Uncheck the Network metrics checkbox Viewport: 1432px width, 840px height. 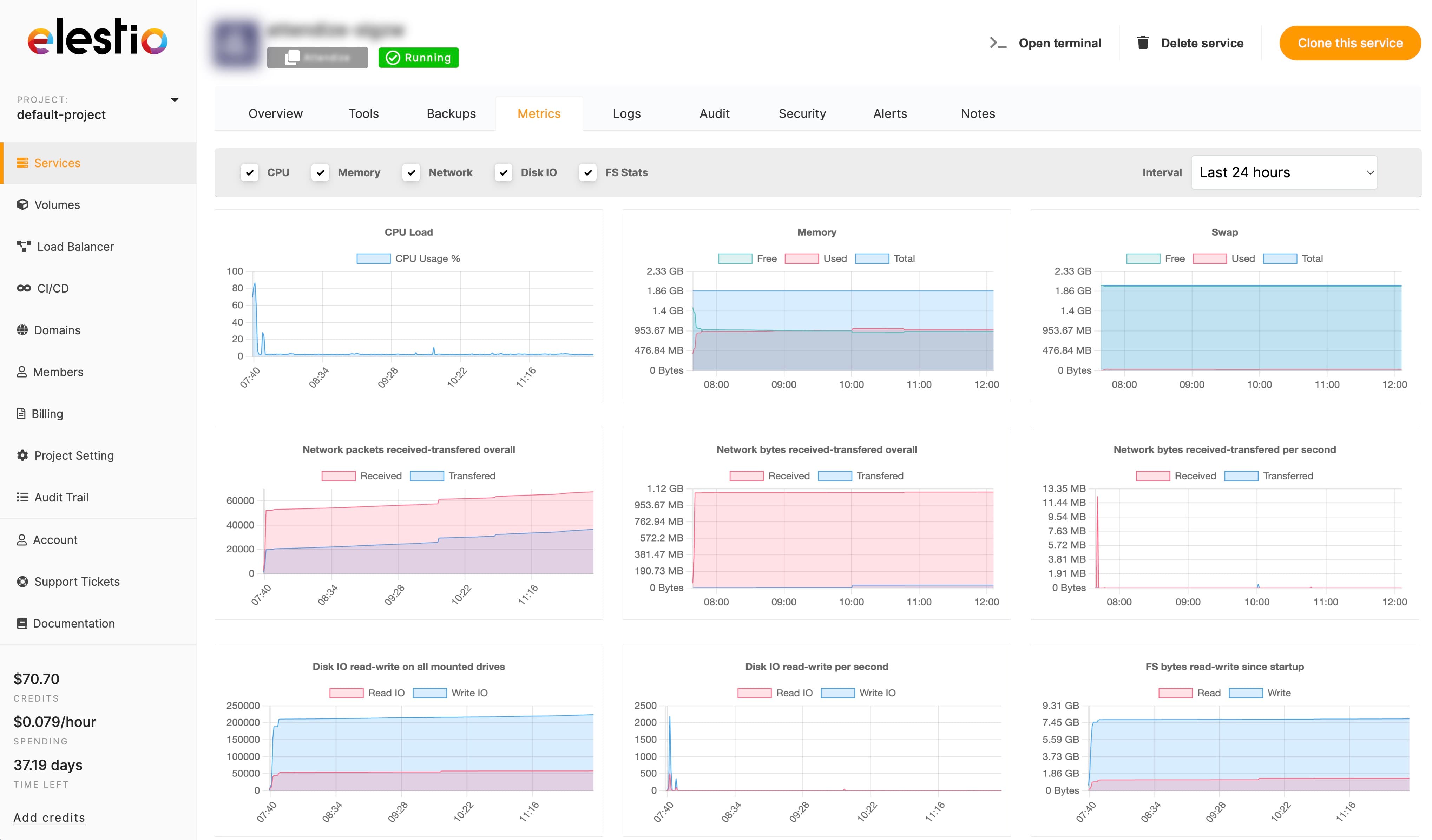pos(411,172)
